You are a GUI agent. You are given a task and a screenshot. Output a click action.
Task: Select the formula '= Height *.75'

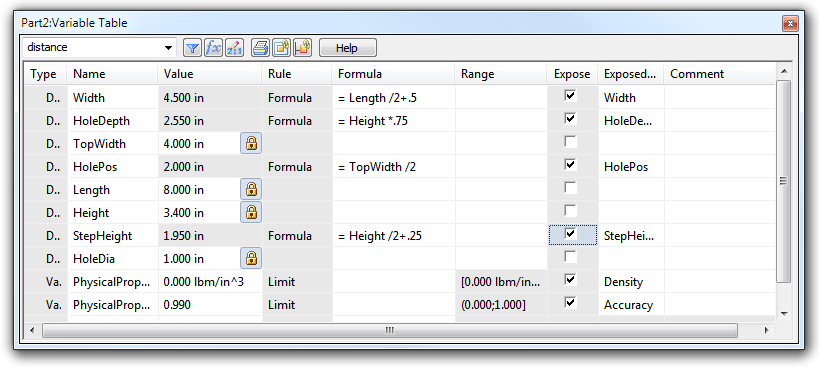pos(372,121)
